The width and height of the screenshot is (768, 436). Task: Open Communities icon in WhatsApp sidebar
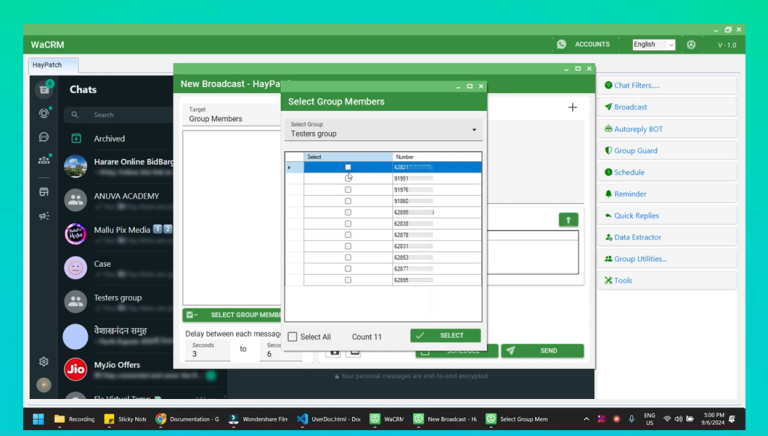pyautogui.click(x=44, y=160)
